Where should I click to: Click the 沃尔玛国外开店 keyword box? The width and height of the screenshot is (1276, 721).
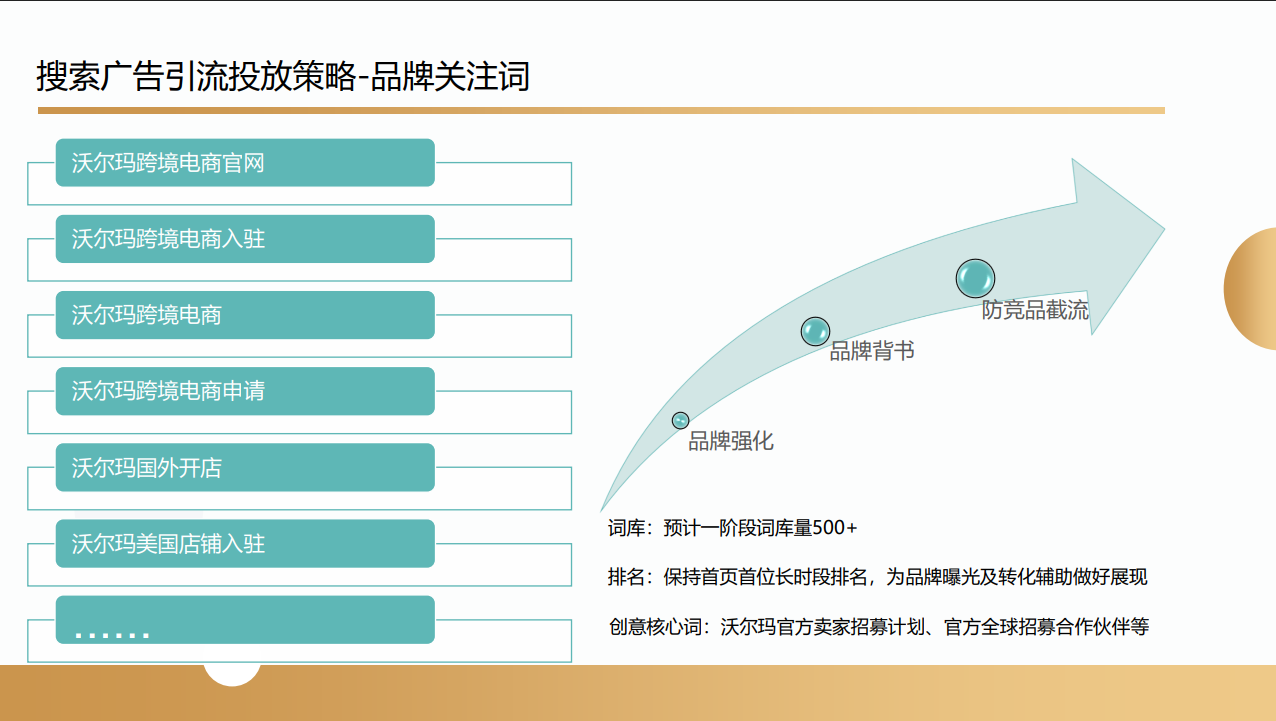pyautogui.click(x=245, y=467)
